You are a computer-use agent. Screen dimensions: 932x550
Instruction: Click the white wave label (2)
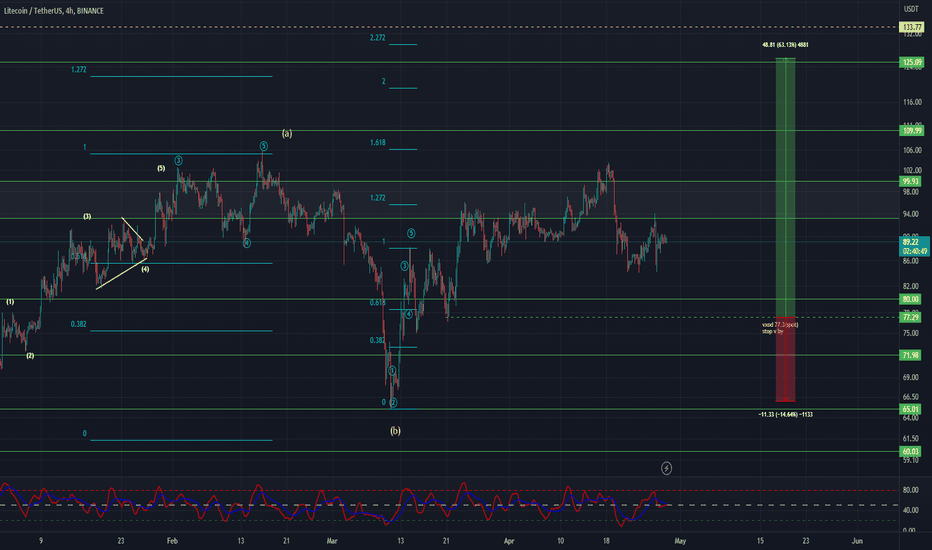click(30, 356)
